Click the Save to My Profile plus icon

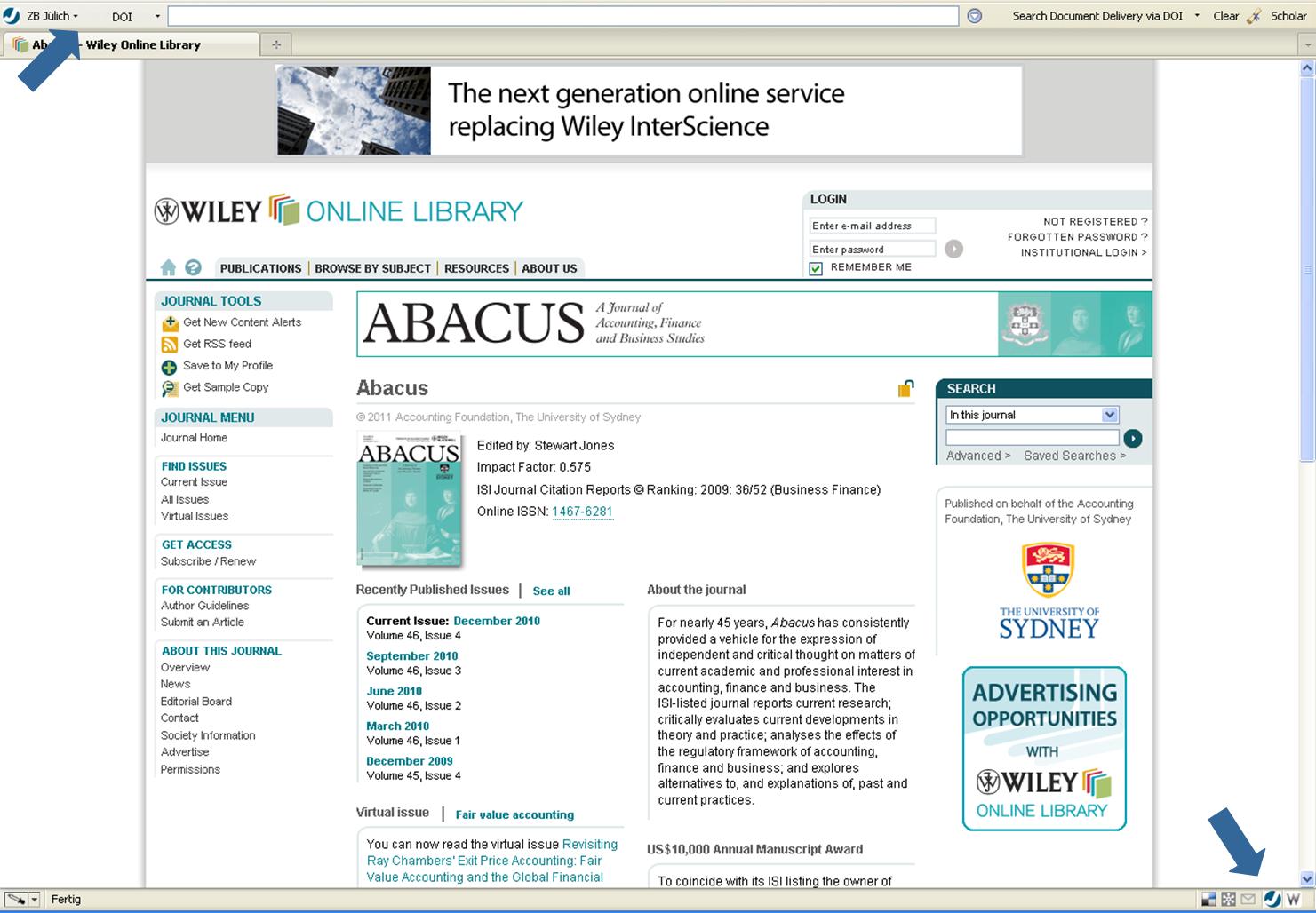click(170, 365)
